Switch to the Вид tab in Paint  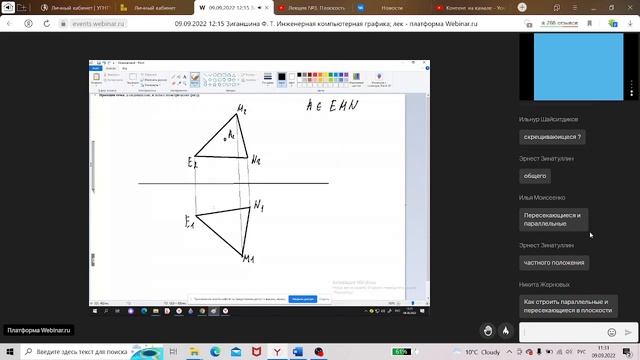(x=124, y=68)
